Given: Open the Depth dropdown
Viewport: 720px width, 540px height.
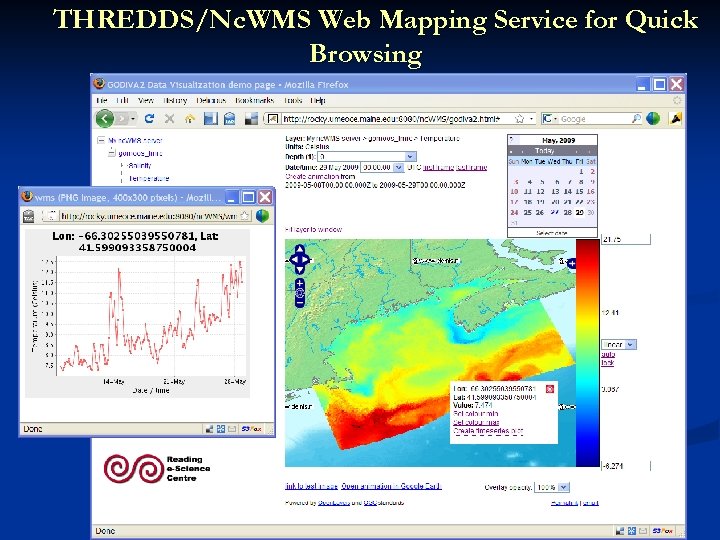Looking at the screenshot, I should tap(411, 157).
